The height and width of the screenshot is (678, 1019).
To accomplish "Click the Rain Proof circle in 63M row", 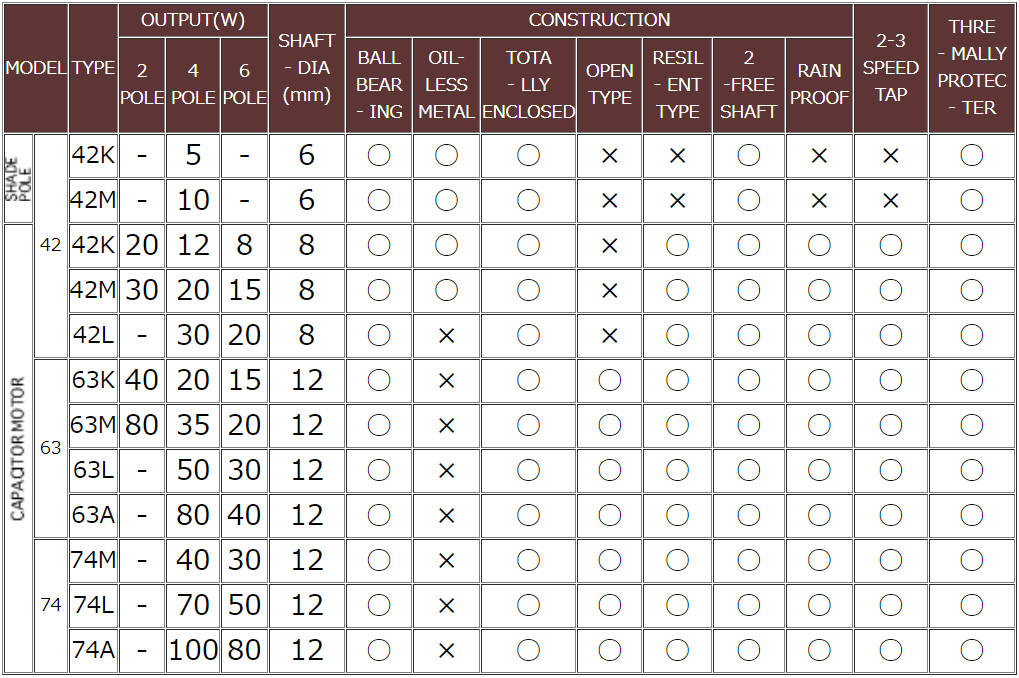I will point(819,426).
